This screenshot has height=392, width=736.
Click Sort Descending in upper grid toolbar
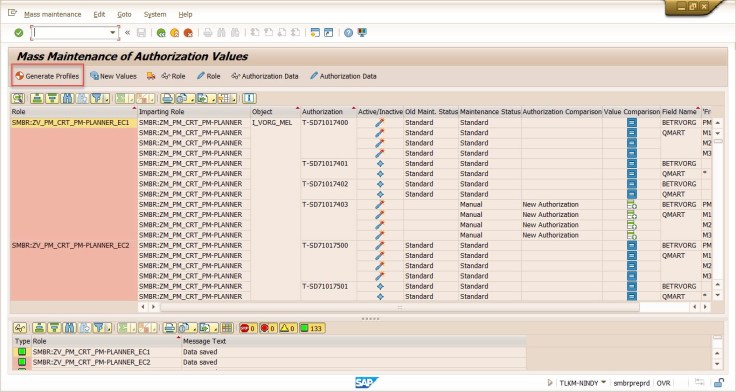[x=52, y=98]
